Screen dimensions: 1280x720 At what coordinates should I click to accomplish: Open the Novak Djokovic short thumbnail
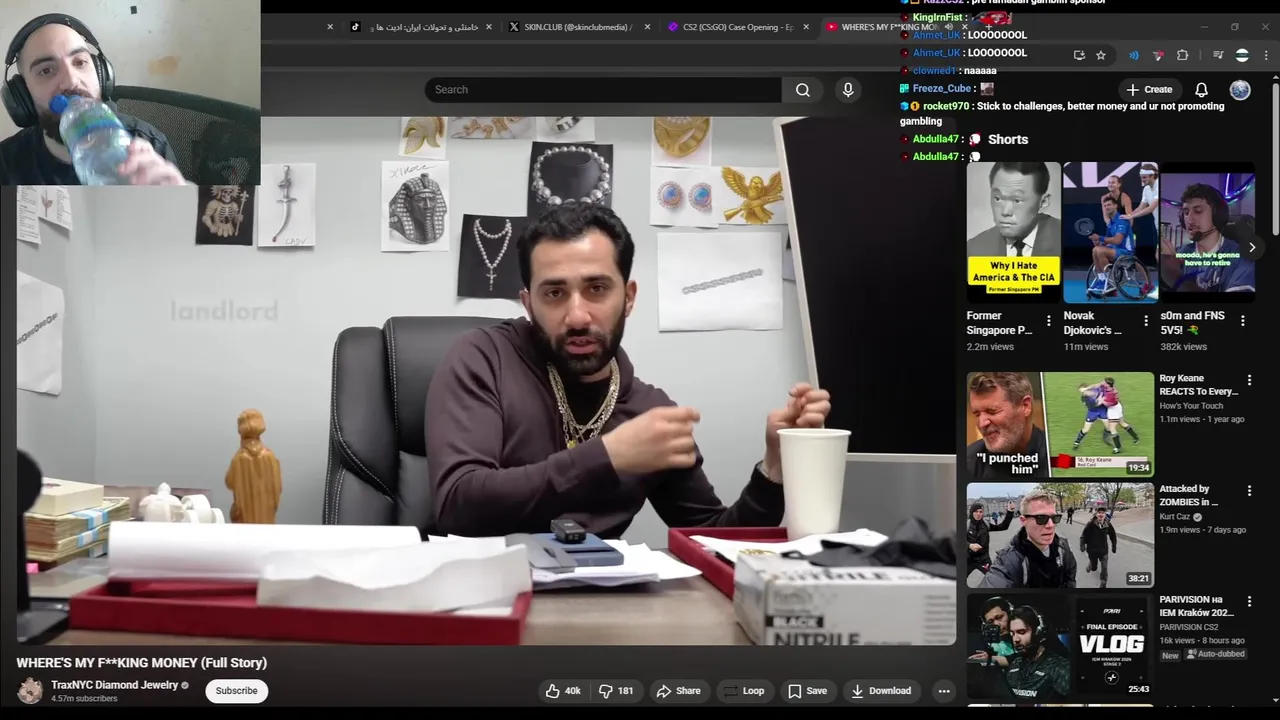(1110, 232)
